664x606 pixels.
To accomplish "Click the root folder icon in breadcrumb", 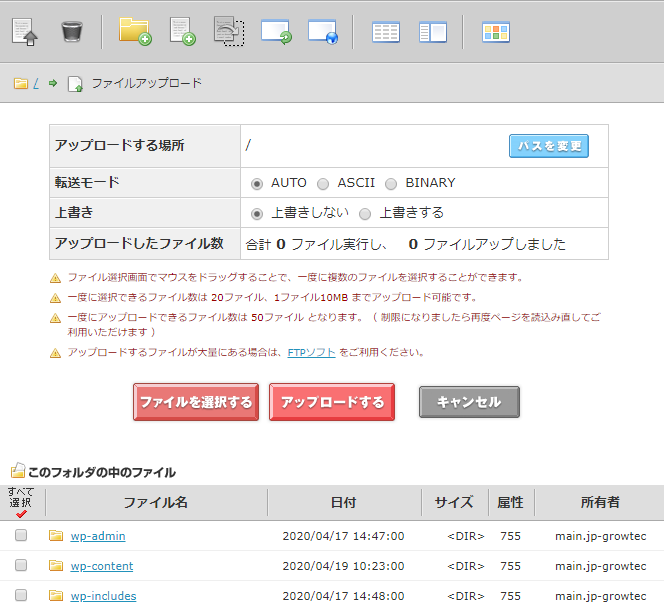I will 20,83.
